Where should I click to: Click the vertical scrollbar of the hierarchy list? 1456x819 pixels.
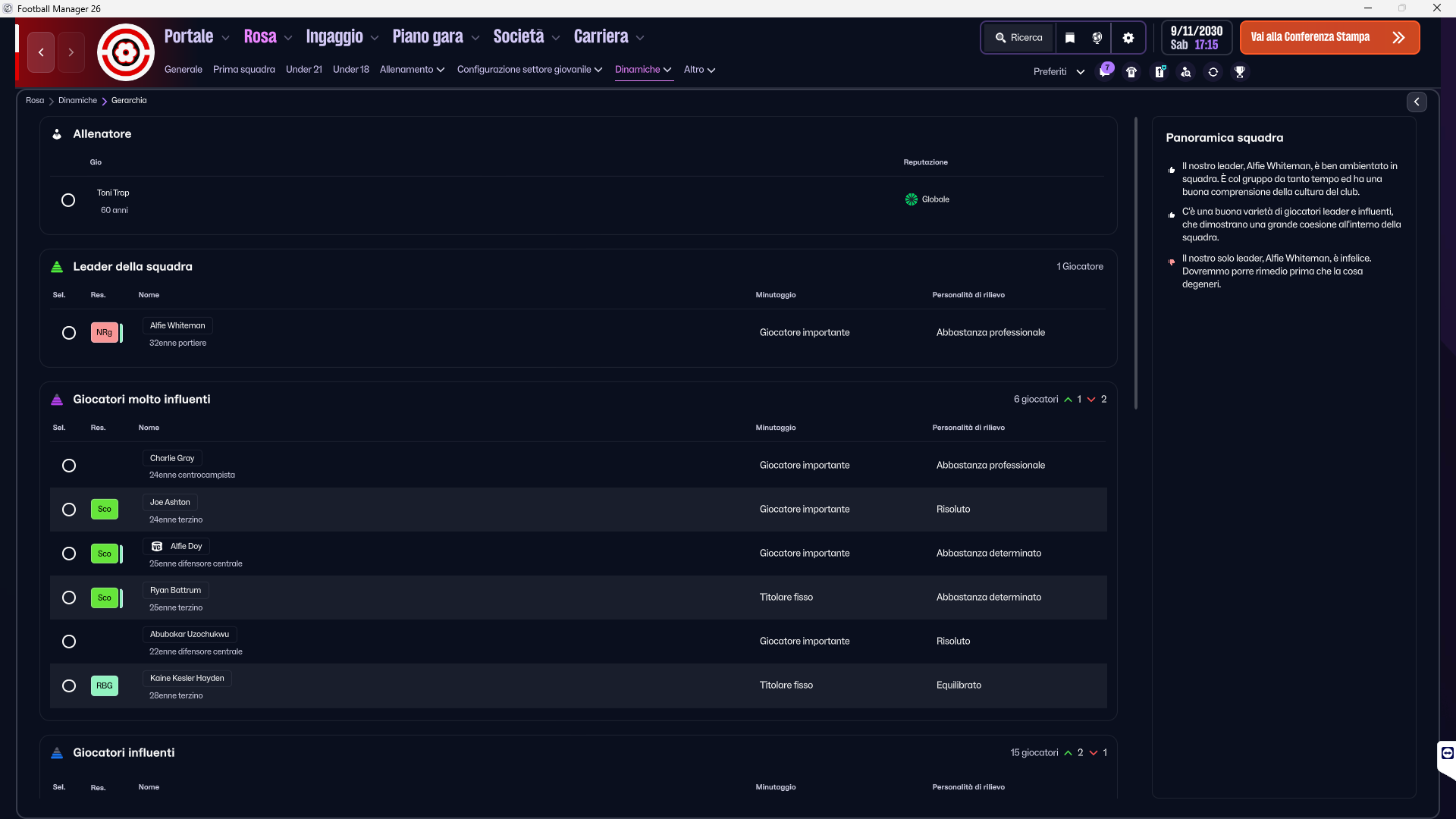[1135, 265]
